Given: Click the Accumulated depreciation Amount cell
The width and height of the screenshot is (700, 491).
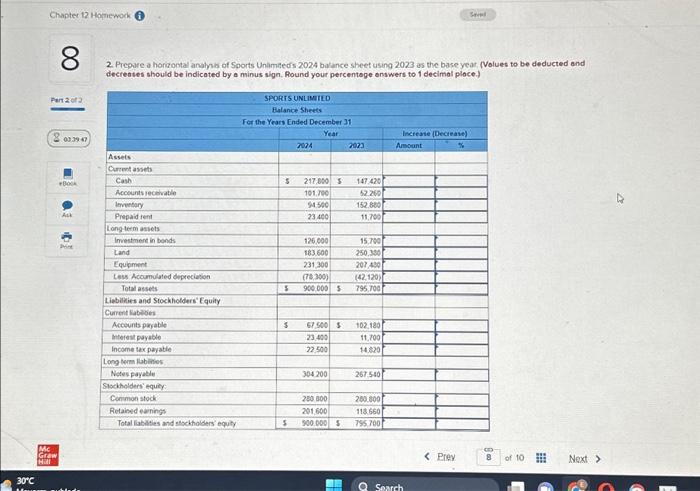Looking at the screenshot, I should (x=408, y=277).
